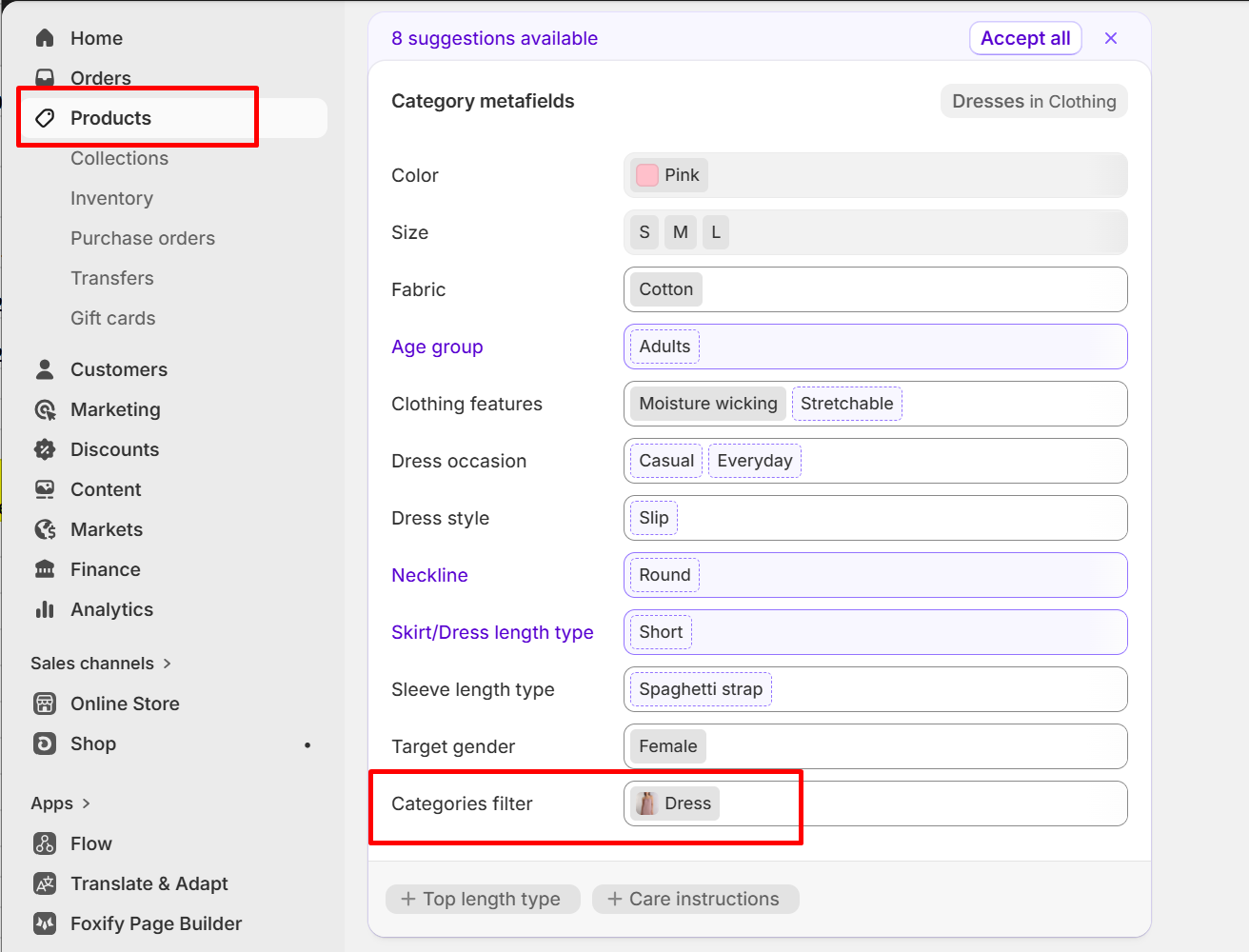The width and height of the screenshot is (1249, 952).
Task: Click the Cotton fabric tag
Action: (666, 289)
